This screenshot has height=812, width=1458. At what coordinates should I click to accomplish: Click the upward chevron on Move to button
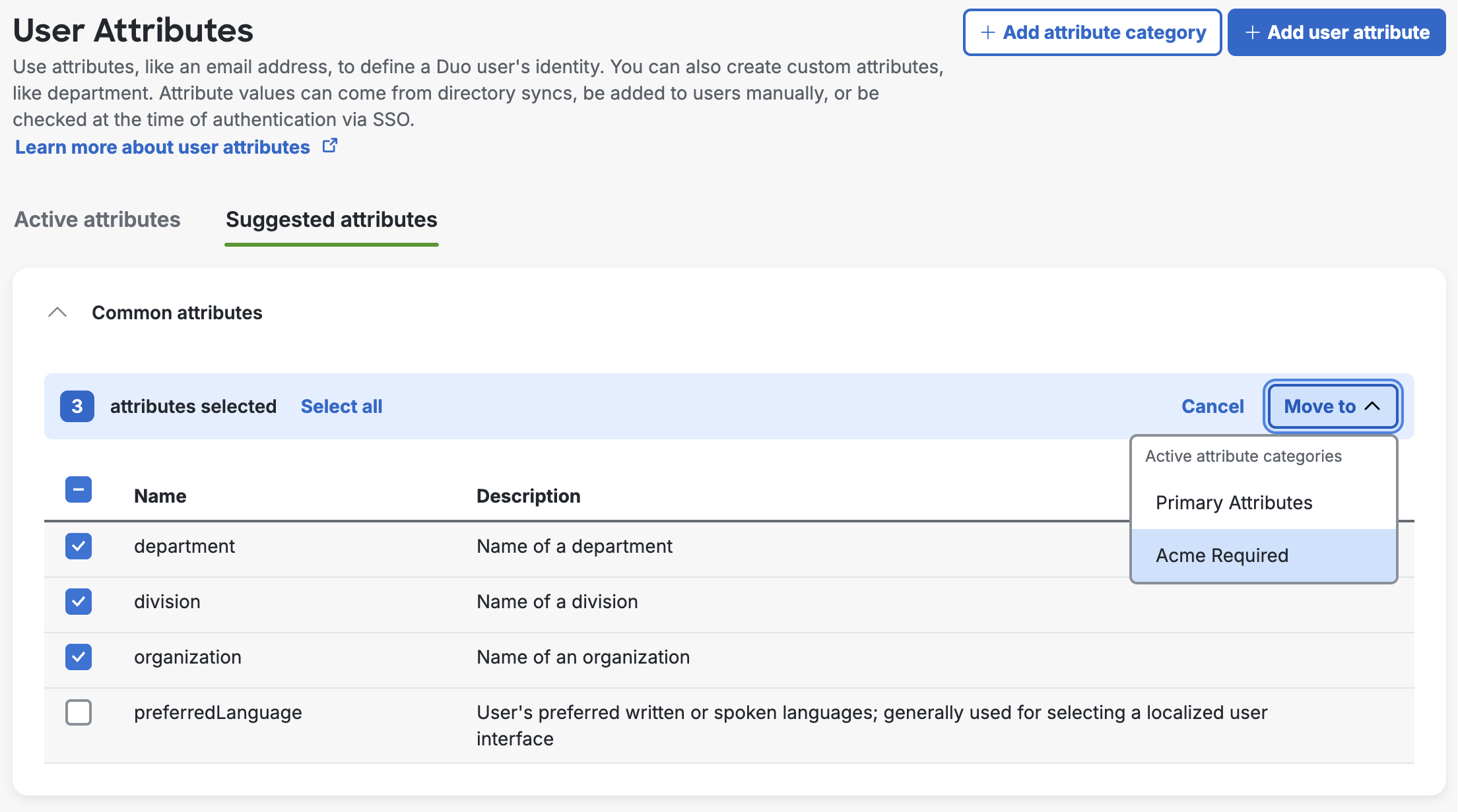[x=1374, y=407]
